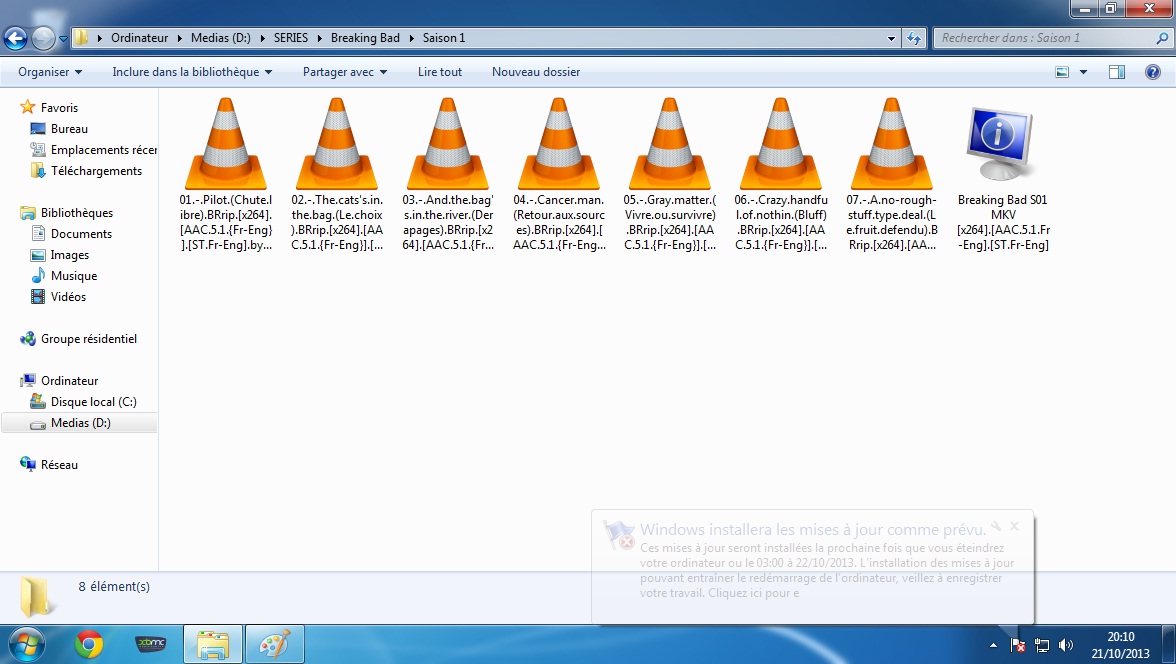The height and width of the screenshot is (664, 1176).
Task: Select the 02 The cat's in the bag file
Action: (337, 174)
